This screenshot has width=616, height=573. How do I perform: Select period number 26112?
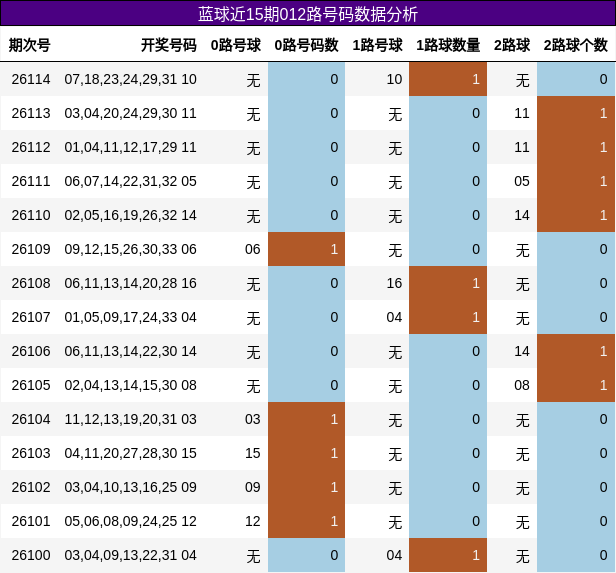[31, 147]
